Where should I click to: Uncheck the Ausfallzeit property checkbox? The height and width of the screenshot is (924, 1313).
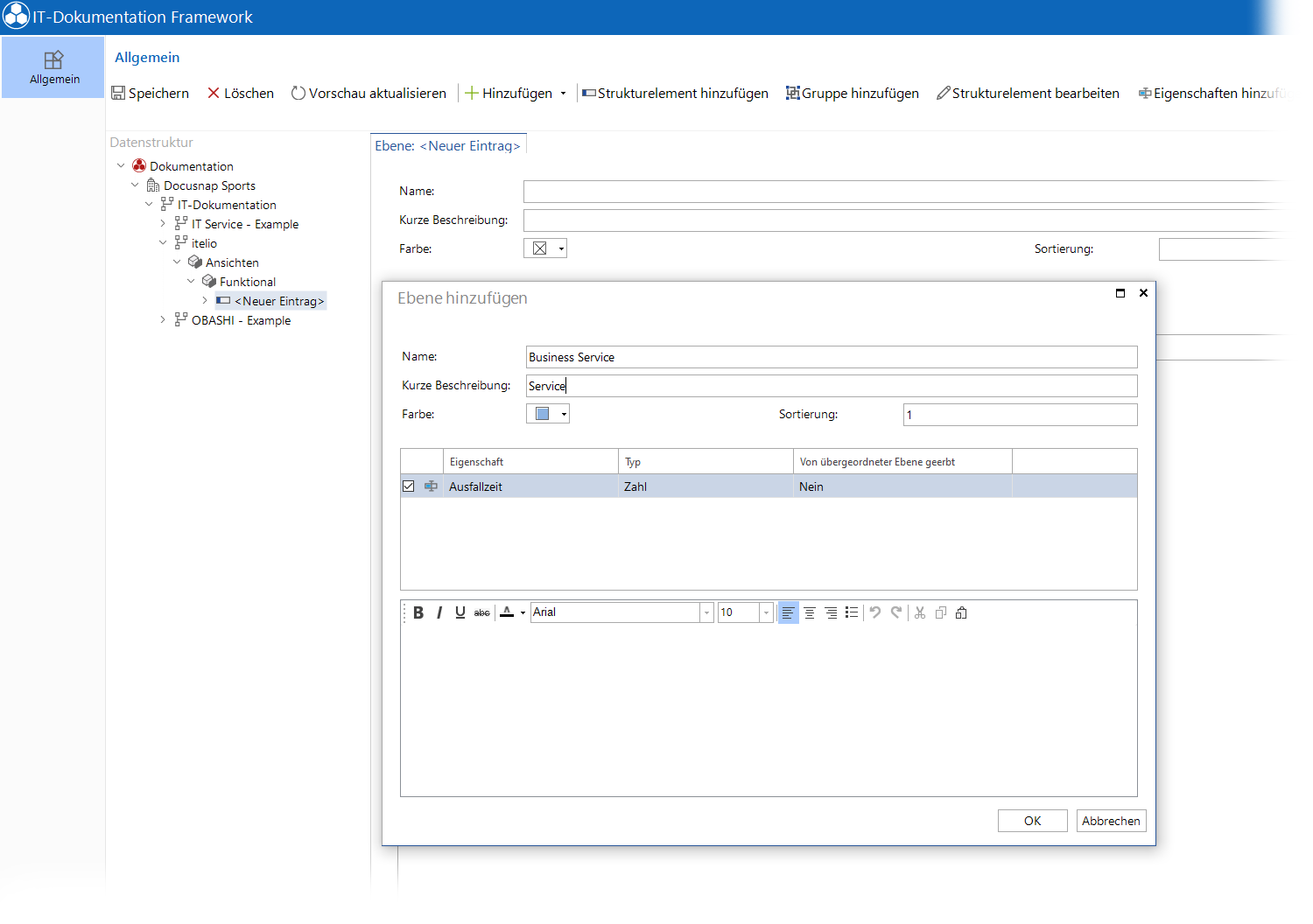click(x=408, y=486)
